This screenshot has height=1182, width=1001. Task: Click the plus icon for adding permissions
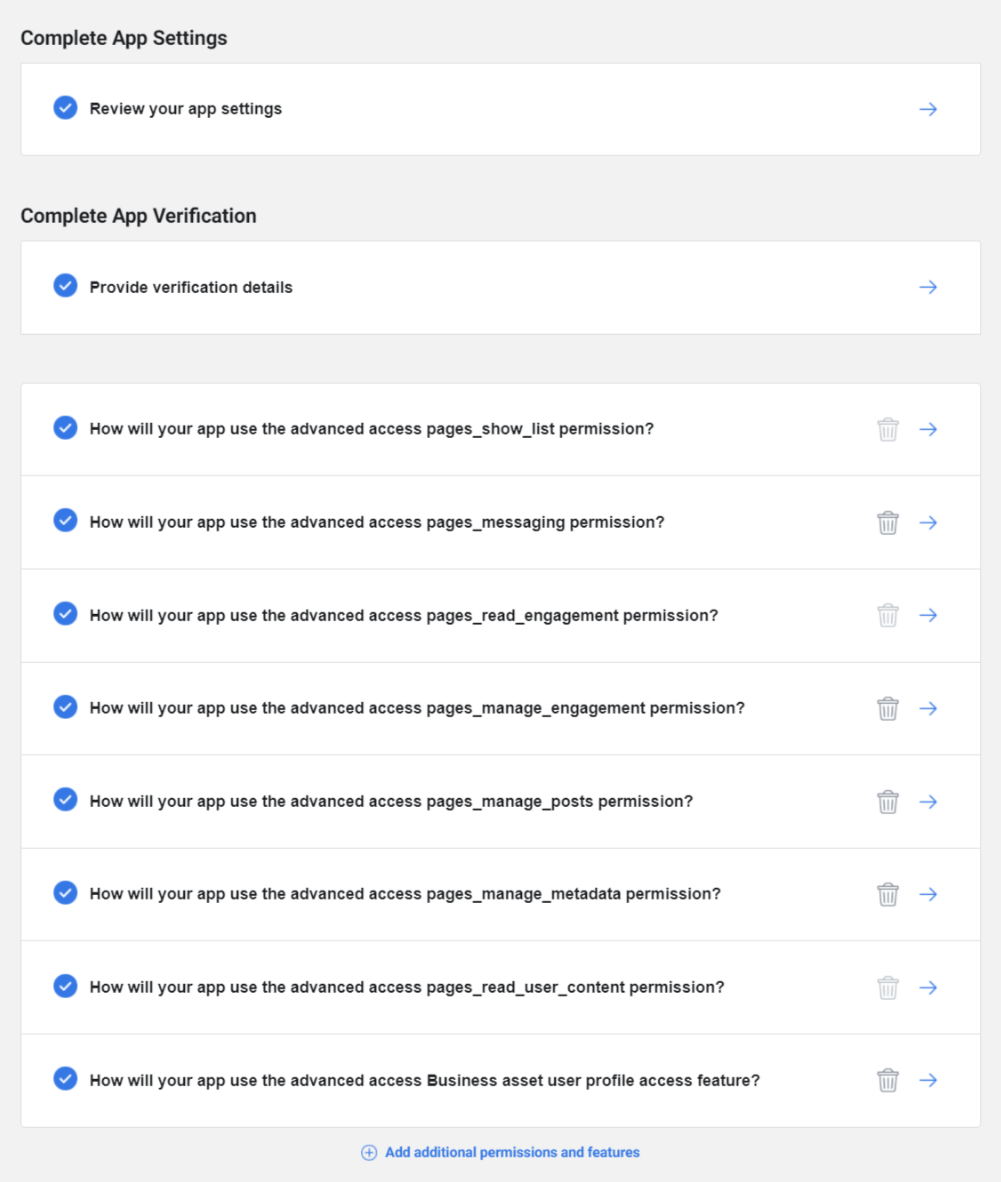pyautogui.click(x=369, y=1153)
